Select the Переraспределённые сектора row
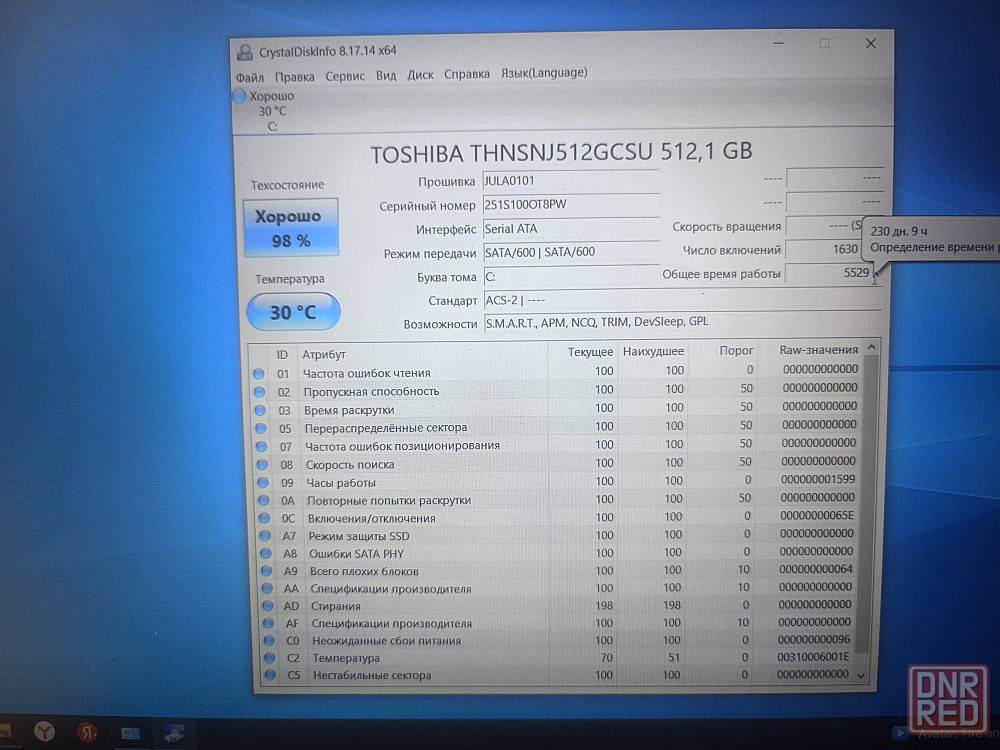 (x=557, y=427)
